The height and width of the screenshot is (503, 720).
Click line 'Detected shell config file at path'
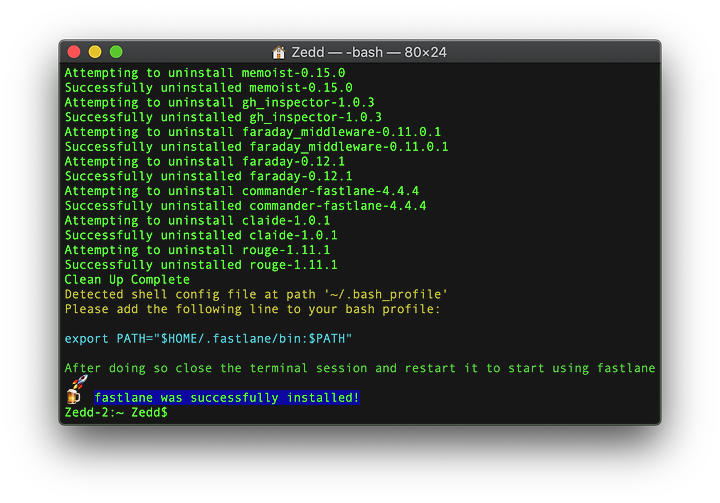pos(256,294)
